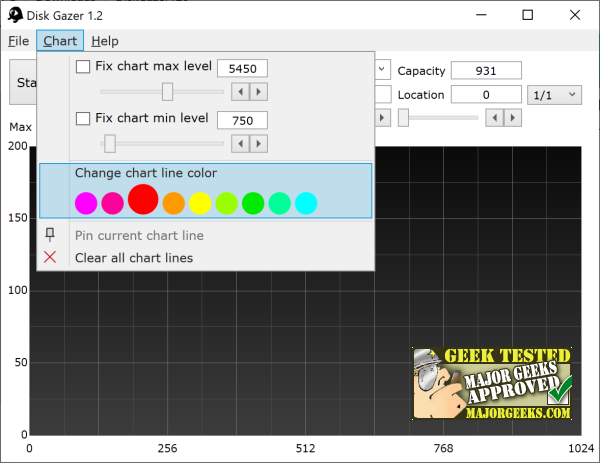Image resolution: width=600 pixels, height=463 pixels.
Task: Edit the Capacity field showing 931
Action: [486, 71]
